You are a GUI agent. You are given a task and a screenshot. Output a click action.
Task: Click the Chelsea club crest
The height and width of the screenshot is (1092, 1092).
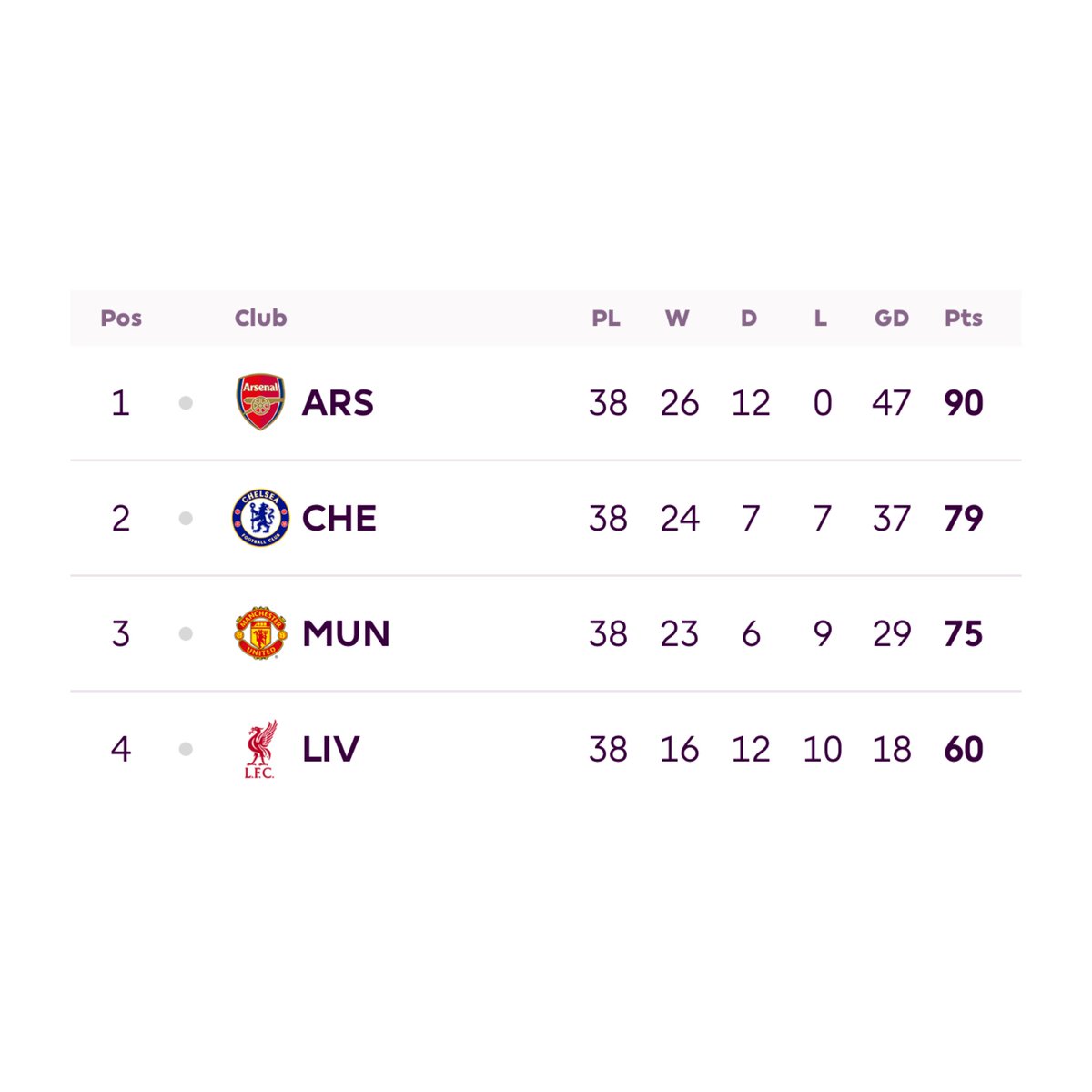[260, 518]
